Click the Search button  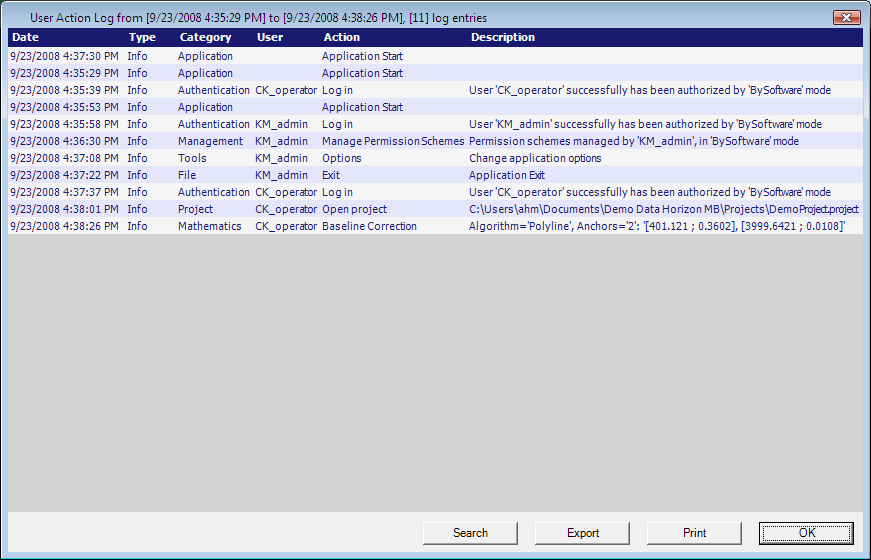tap(470, 533)
